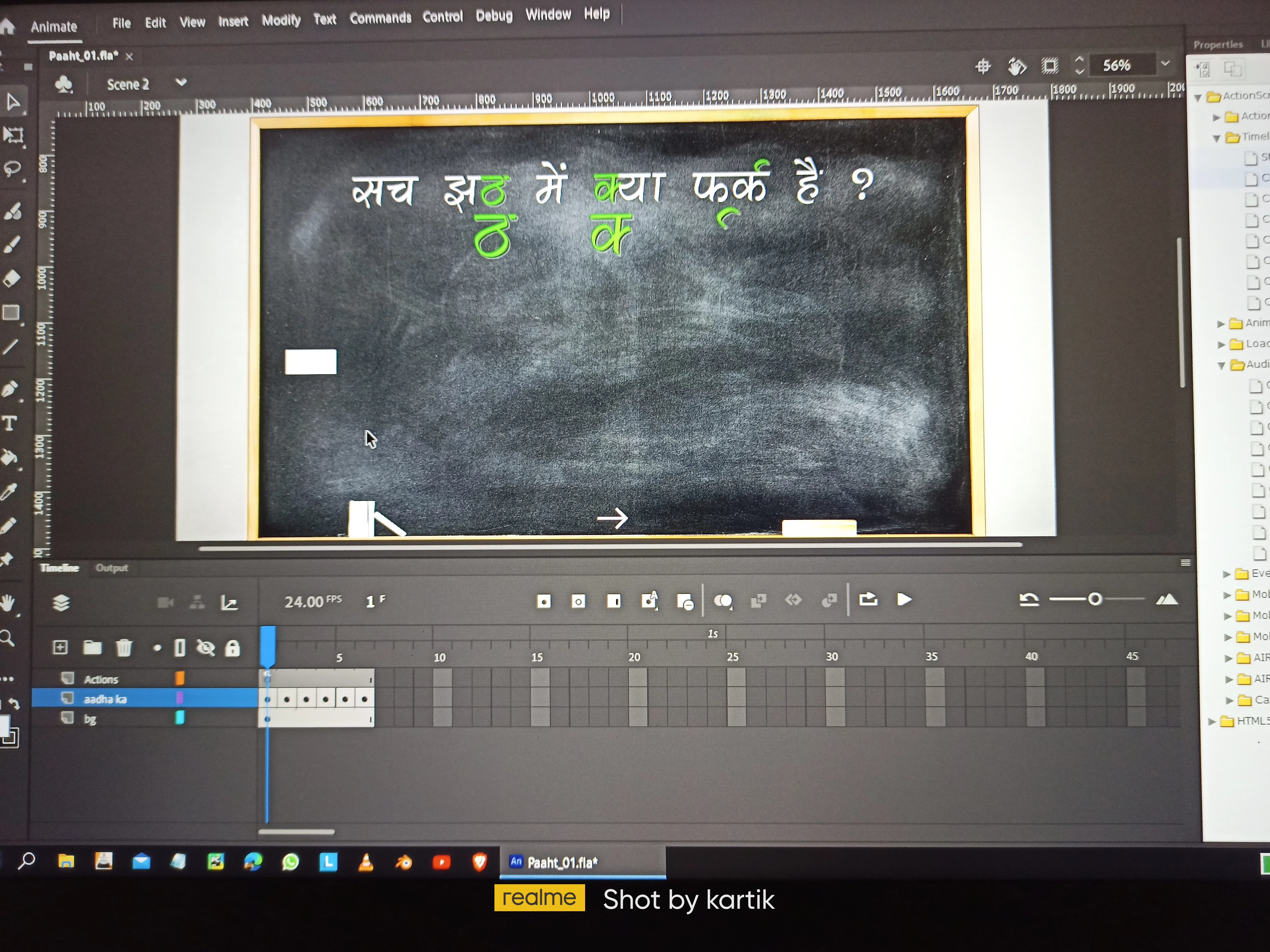Toggle show all layers as outlines
This screenshot has width=1270, height=952.
180,648
